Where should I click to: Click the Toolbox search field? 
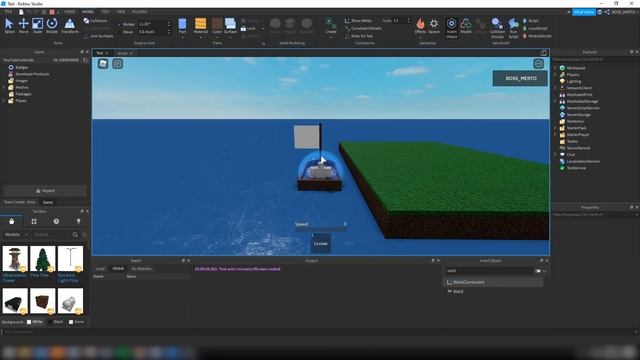coord(52,235)
